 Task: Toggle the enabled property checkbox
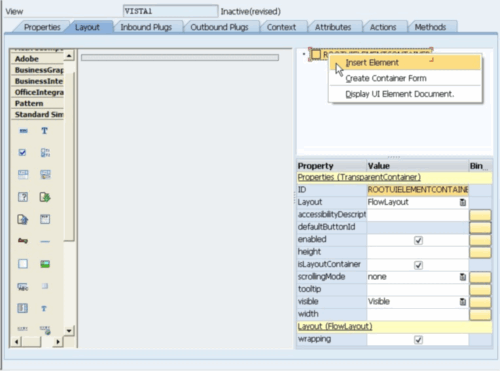(418, 240)
